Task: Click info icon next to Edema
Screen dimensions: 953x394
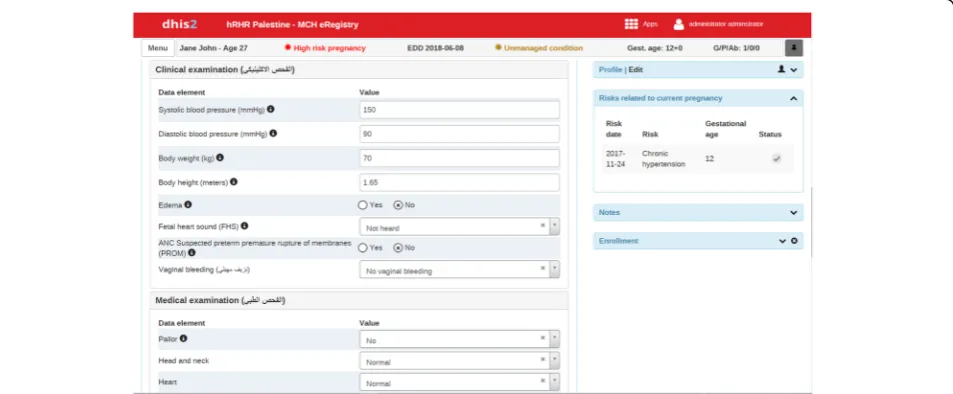Action: [188, 205]
